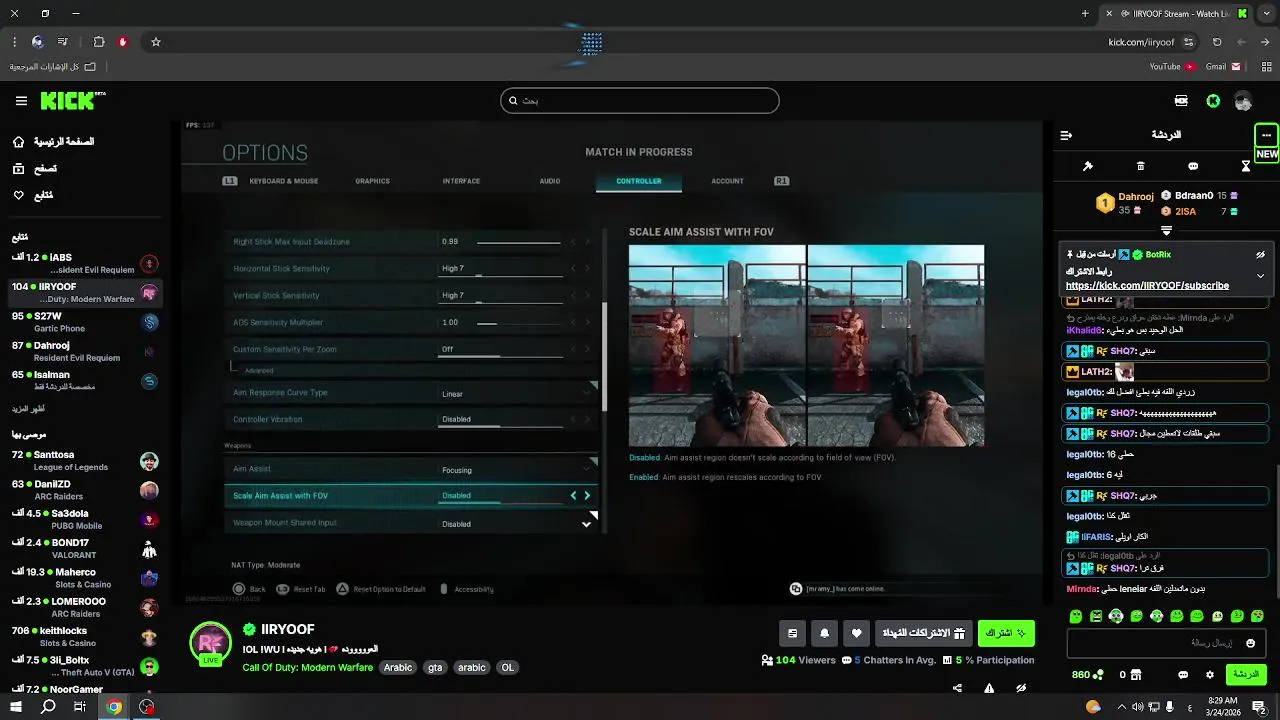Open the Following sidebar item with heart icon
Screen dimensions: 1280x720
[33, 195]
